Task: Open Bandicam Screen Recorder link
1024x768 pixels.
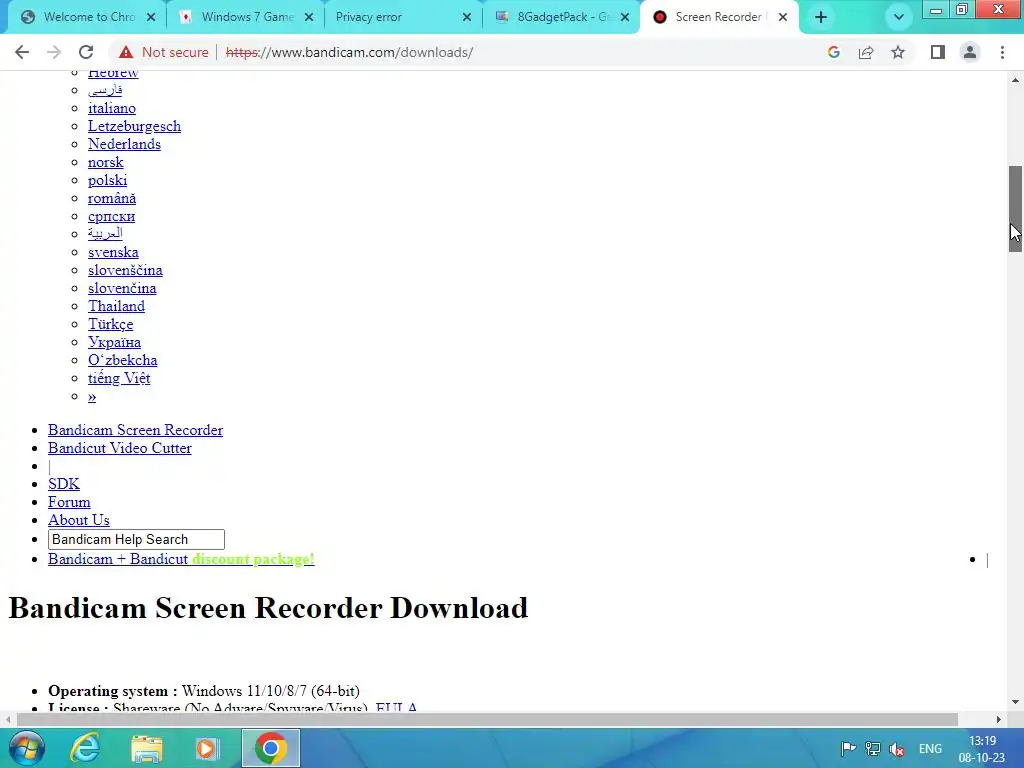Action: pyautogui.click(x=135, y=430)
